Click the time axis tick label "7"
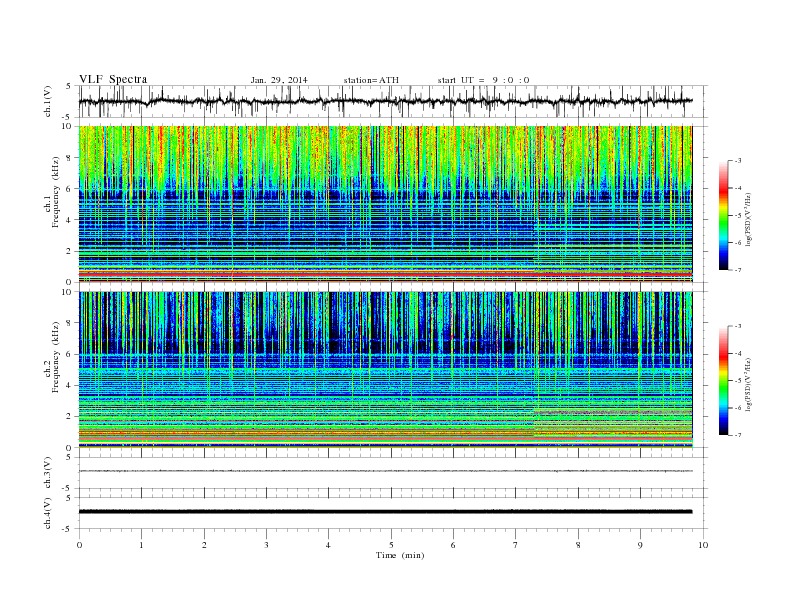This screenshot has height=612, width=792. tap(516, 545)
